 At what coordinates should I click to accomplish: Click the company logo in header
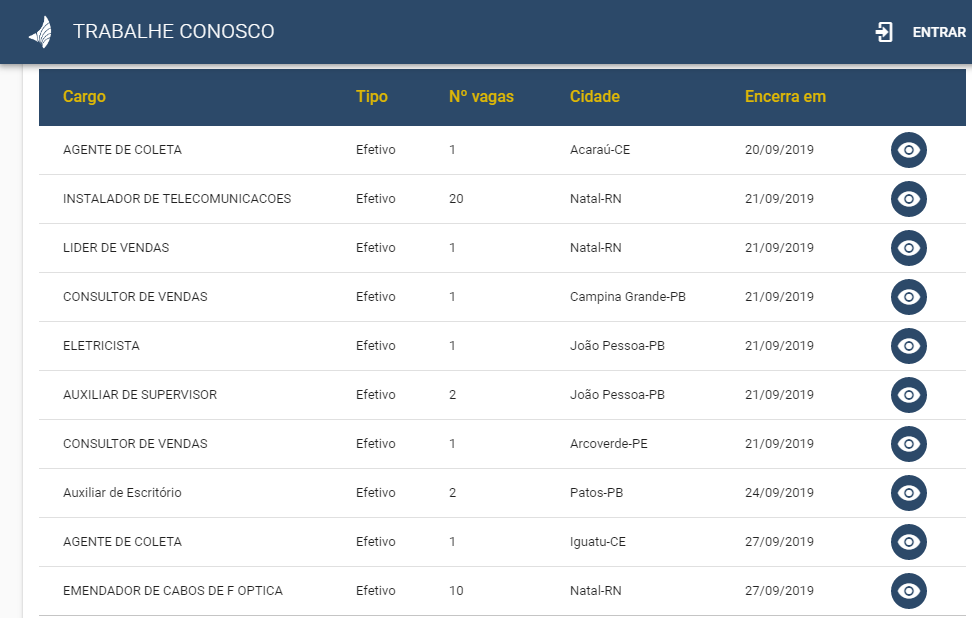[x=40, y=32]
